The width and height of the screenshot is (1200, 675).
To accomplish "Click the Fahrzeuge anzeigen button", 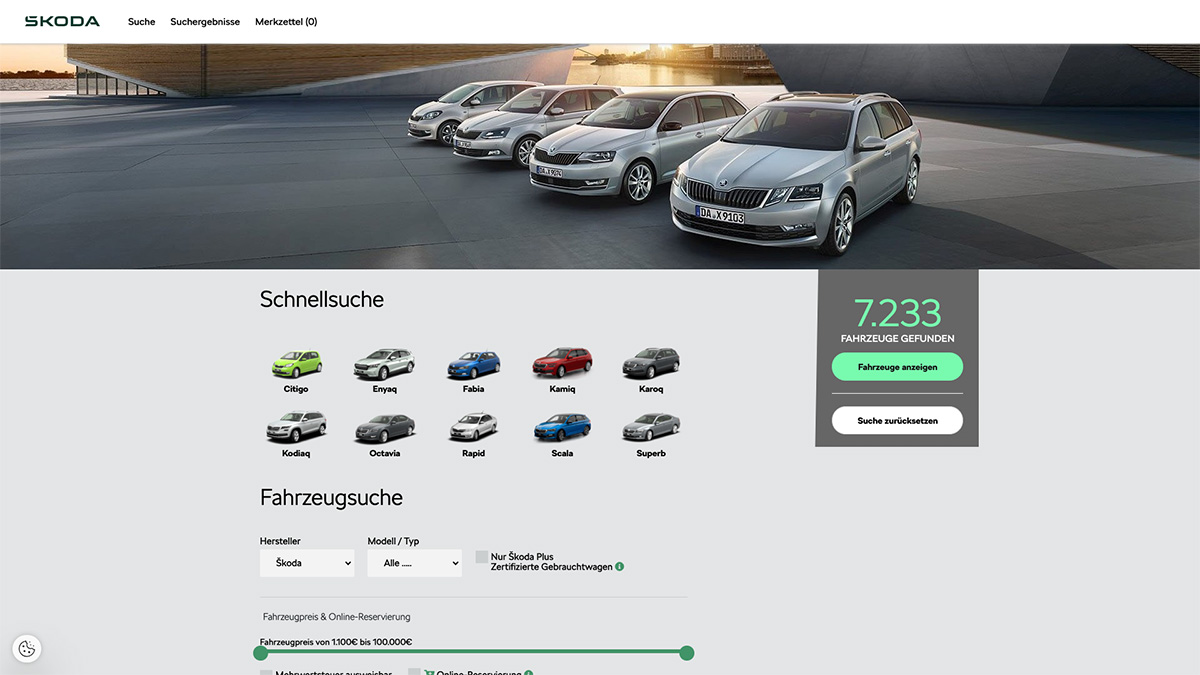I will (897, 367).
